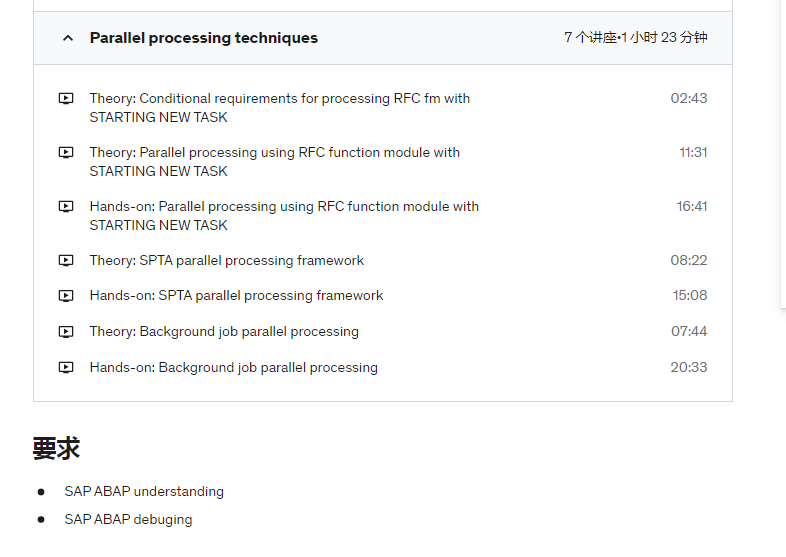This screenshot has height=557, width=786.
Task: Open Theory: SPTA parallel processing framework lecture
Action: point(227,261)
